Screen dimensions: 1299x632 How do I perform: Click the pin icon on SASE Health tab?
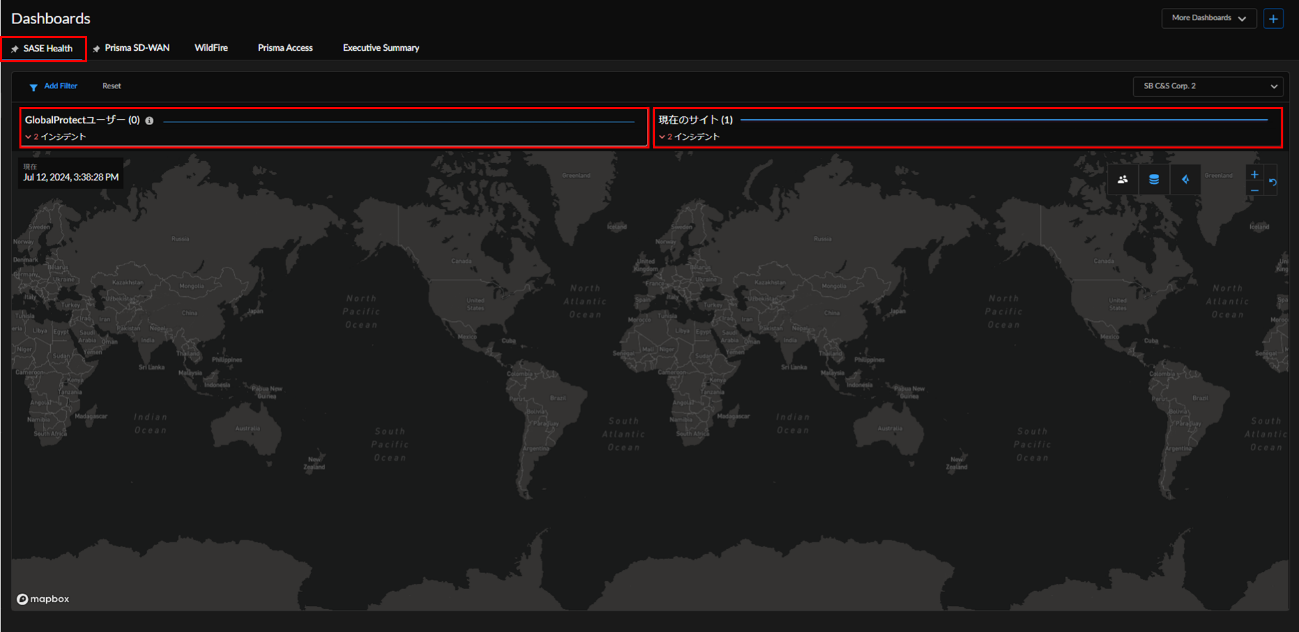pos(15,49)
